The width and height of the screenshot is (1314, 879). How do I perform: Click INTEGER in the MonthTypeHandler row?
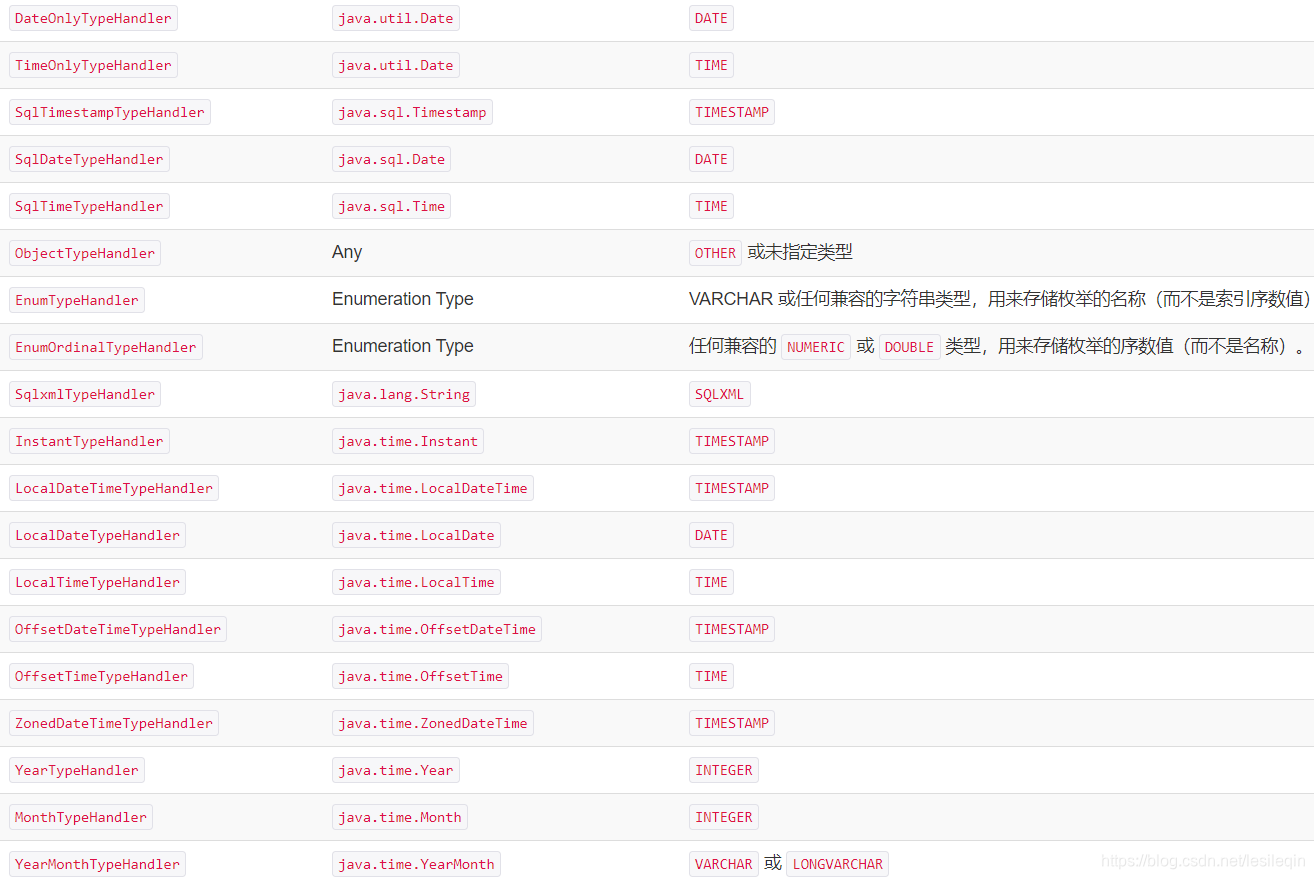724,817
